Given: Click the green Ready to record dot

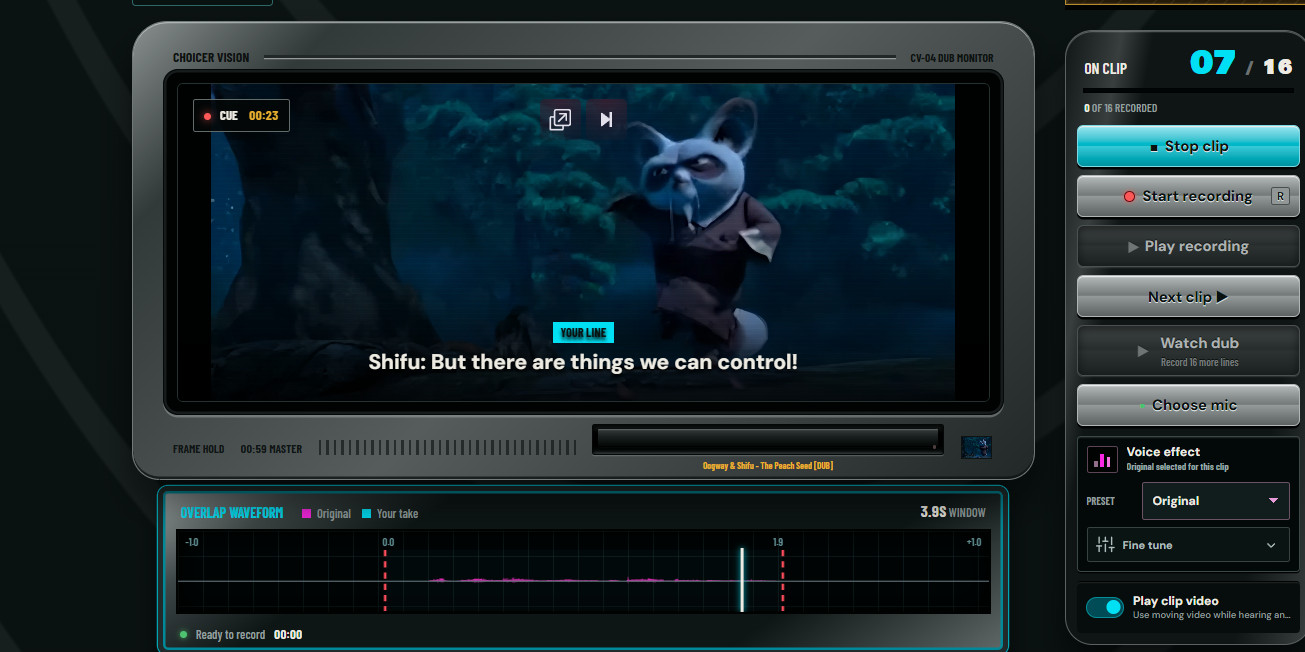Looking at the screenshot, I should click(x=184, y=634).
